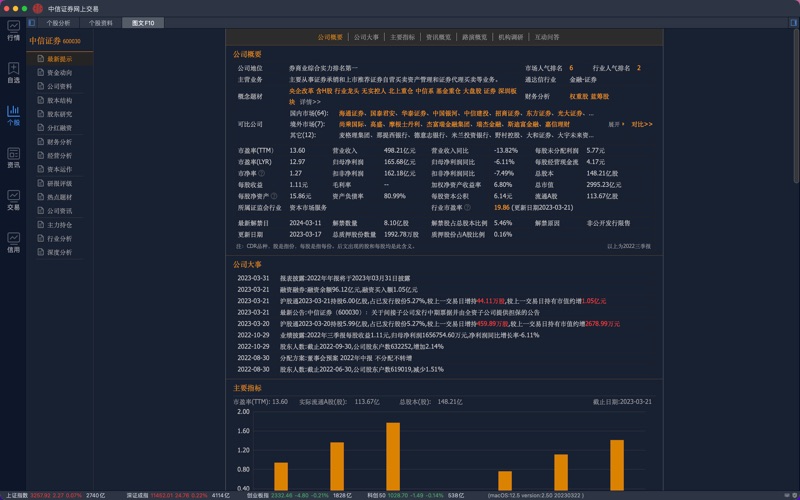The width and height of the screenshot is (800, 500).
Task: Open the 机构调研 section tab
Action: point(511,37)
